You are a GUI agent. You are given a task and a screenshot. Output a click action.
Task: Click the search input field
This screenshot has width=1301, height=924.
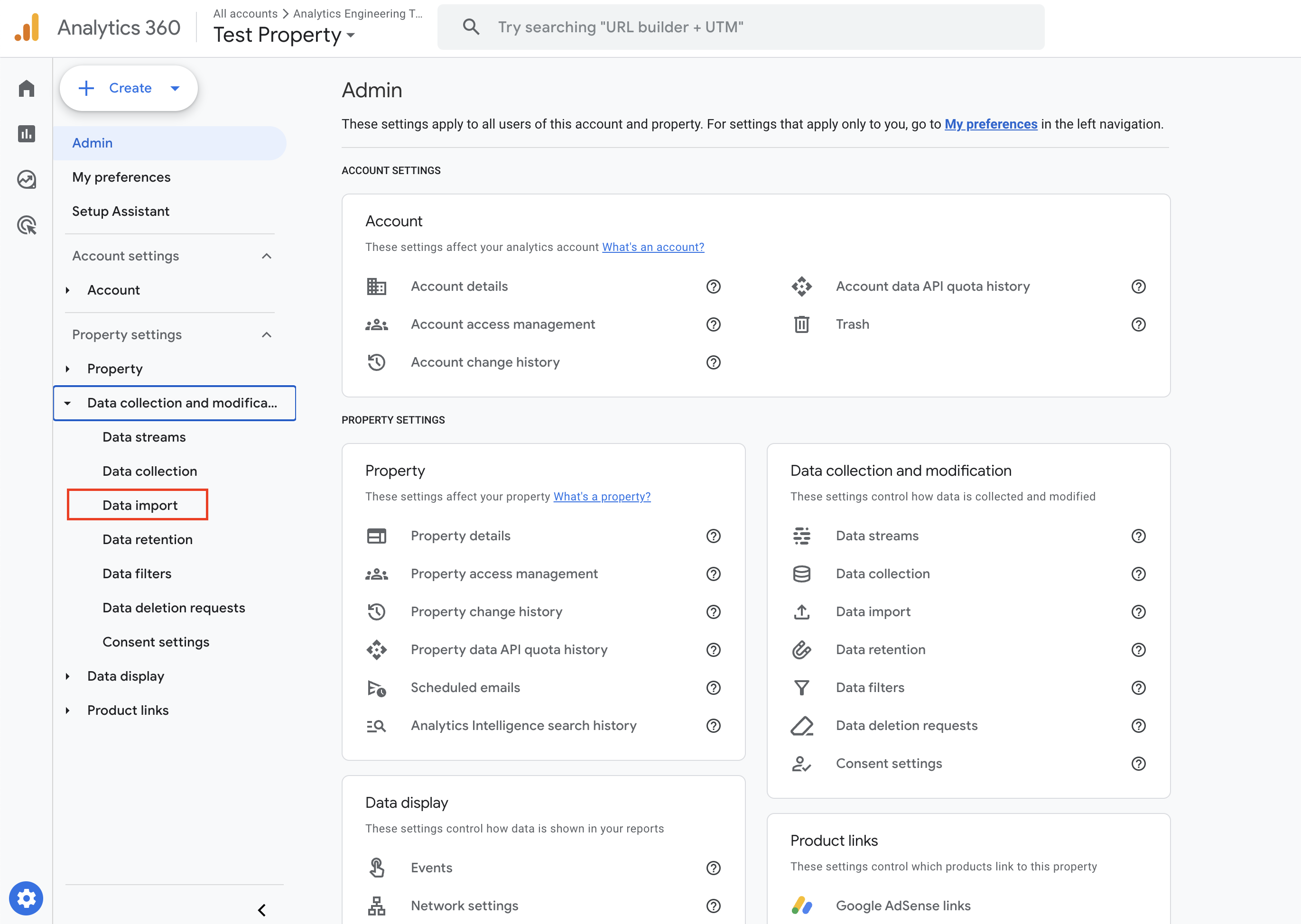tap(740, 27)
